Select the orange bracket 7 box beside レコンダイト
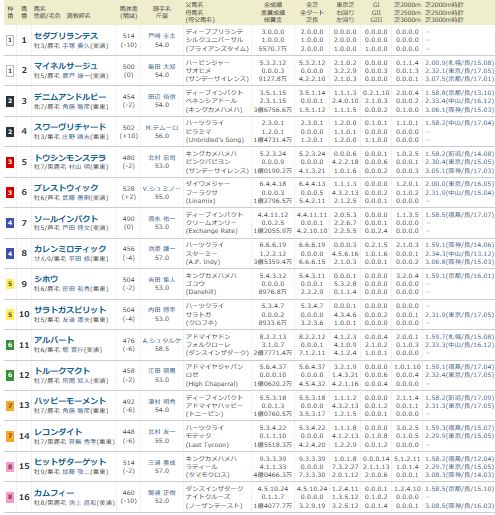This screenshot has width=495, height=515. tap(10, 436)
